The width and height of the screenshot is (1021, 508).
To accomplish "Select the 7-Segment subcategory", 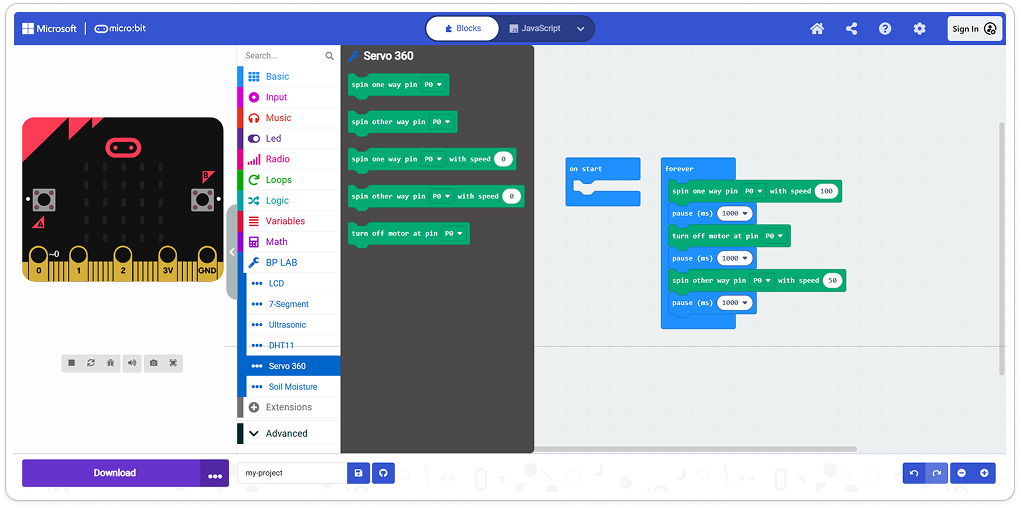I will pyautogui.click(x=293, y=304).
